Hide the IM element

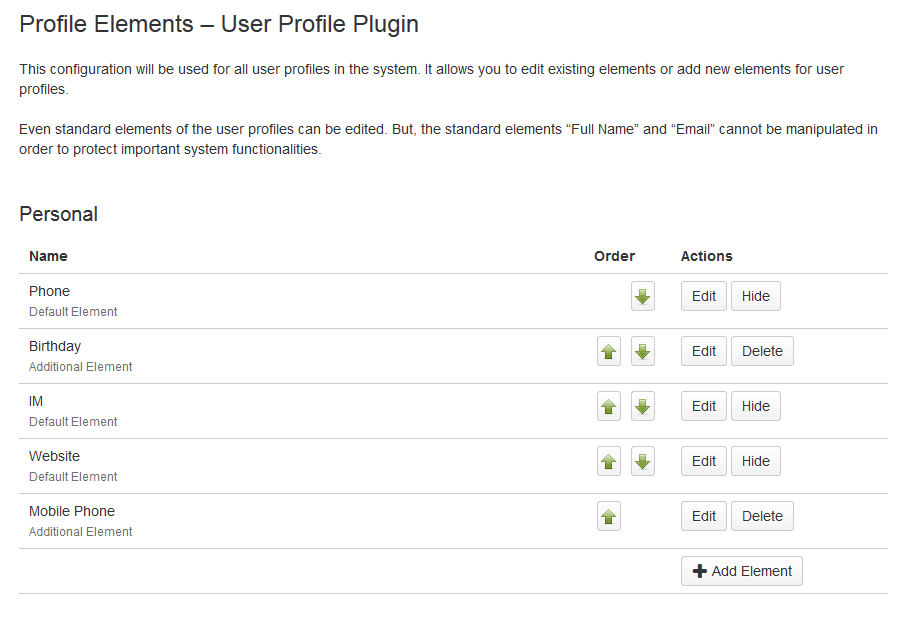[x=756, y=406]
